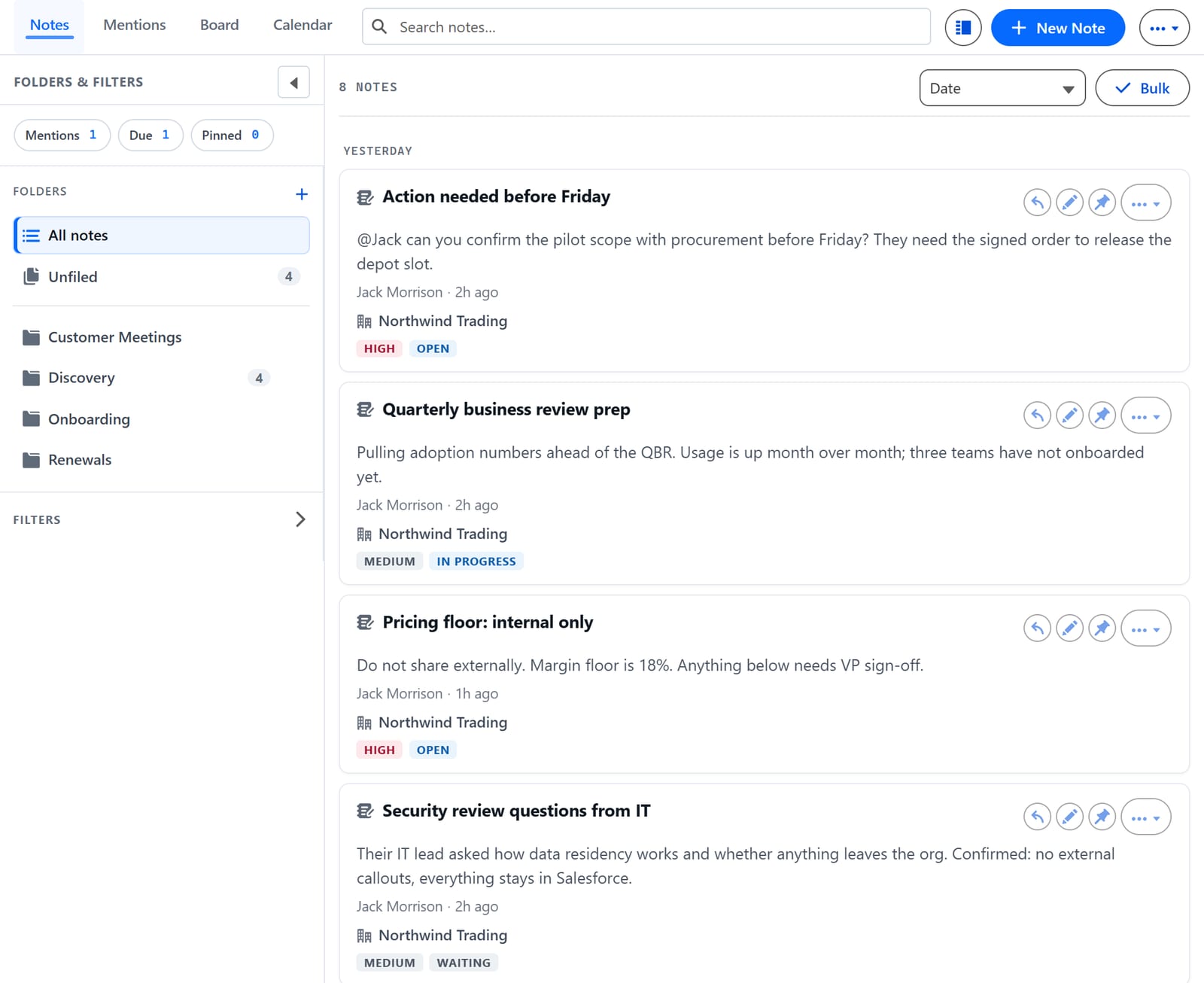Select the All notes folder
Image resolution: width=1204 pixels, height=983 pixels.
coord(162,236)
